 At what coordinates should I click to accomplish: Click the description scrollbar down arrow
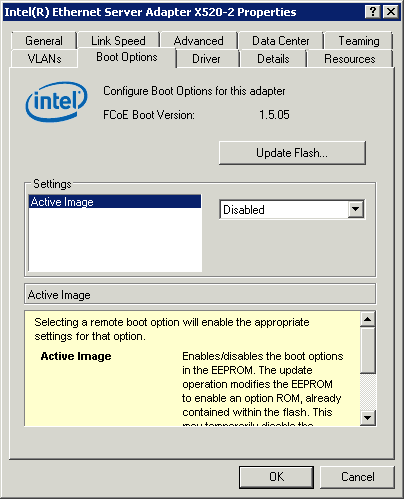368,417
